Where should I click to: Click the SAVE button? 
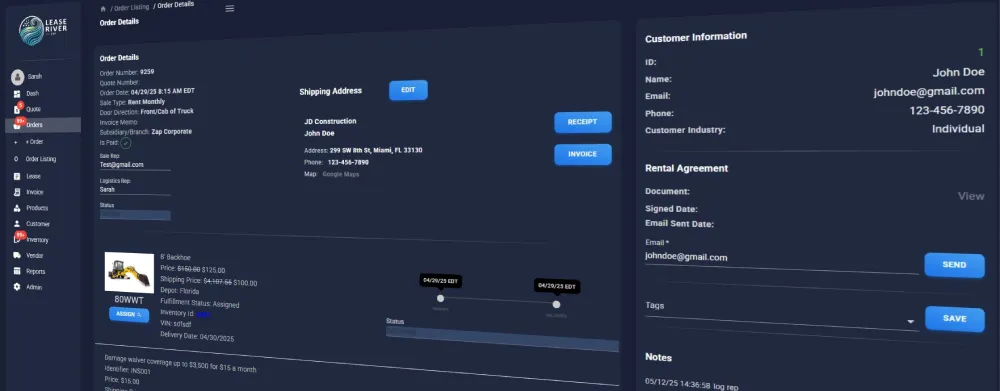(x=954, y=318)
